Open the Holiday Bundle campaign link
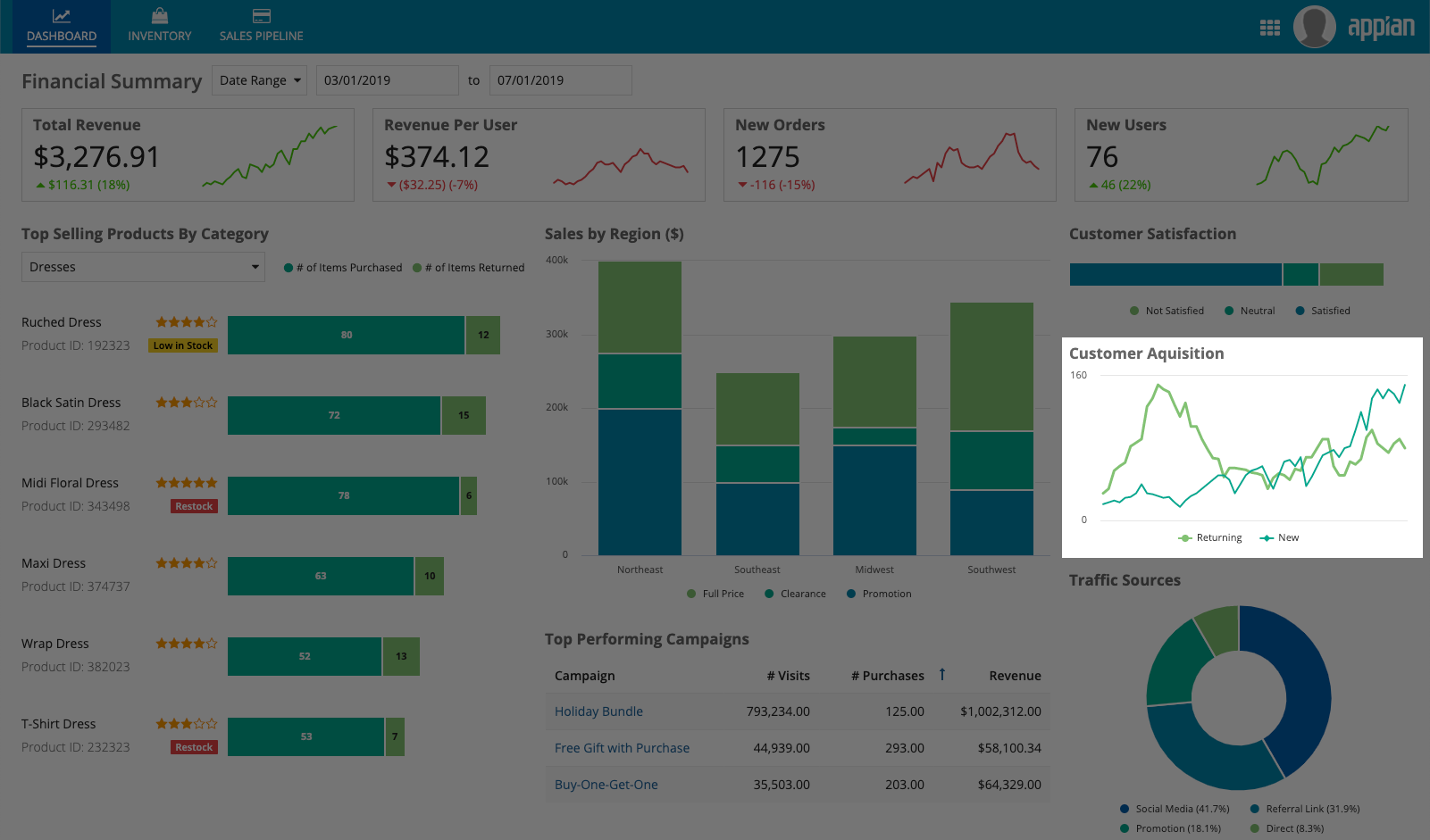This screenshot has height=840, width=1430. (598, 711)
